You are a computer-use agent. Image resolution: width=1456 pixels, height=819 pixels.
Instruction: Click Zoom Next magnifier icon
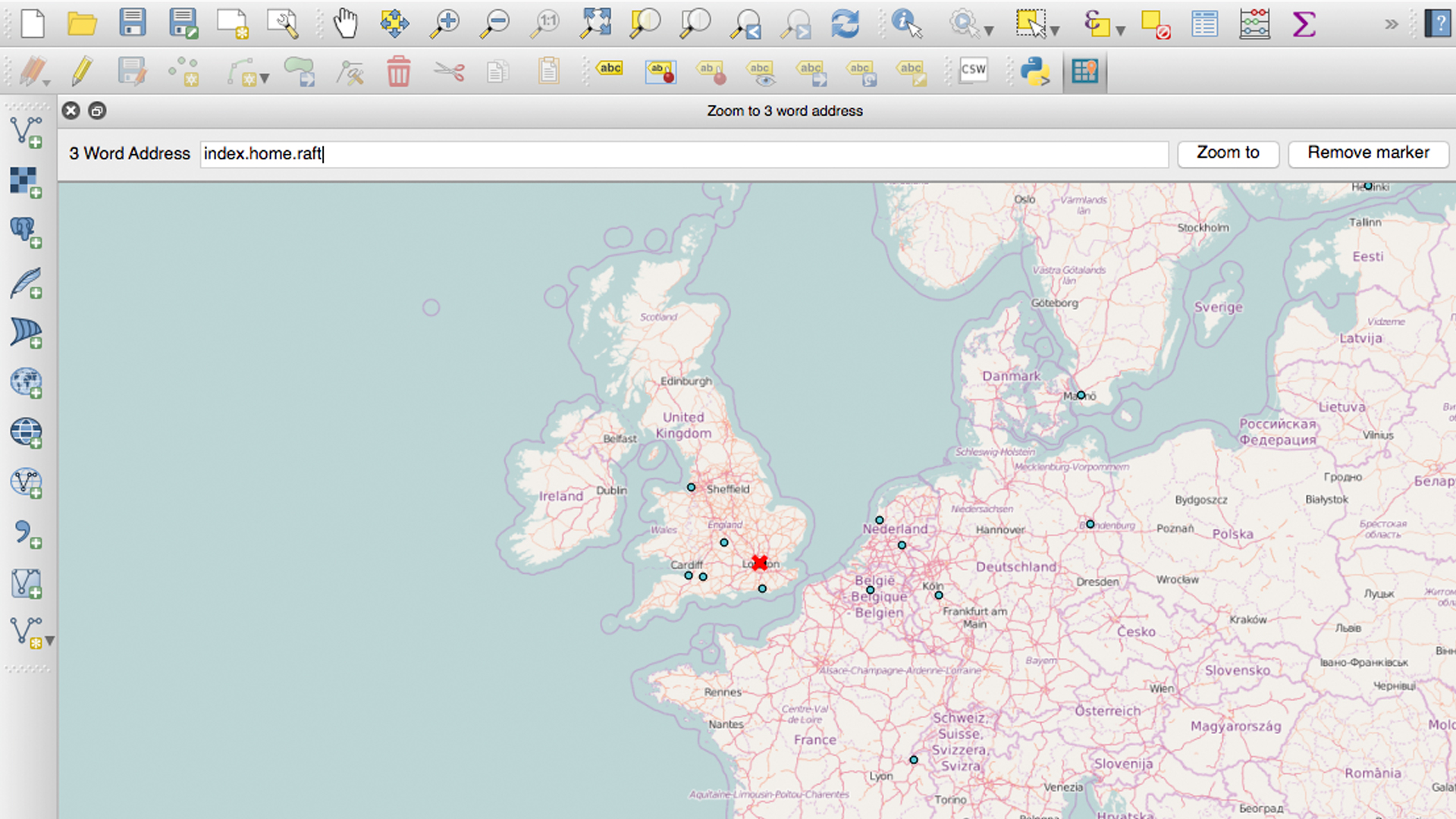[x=795, y=24]
